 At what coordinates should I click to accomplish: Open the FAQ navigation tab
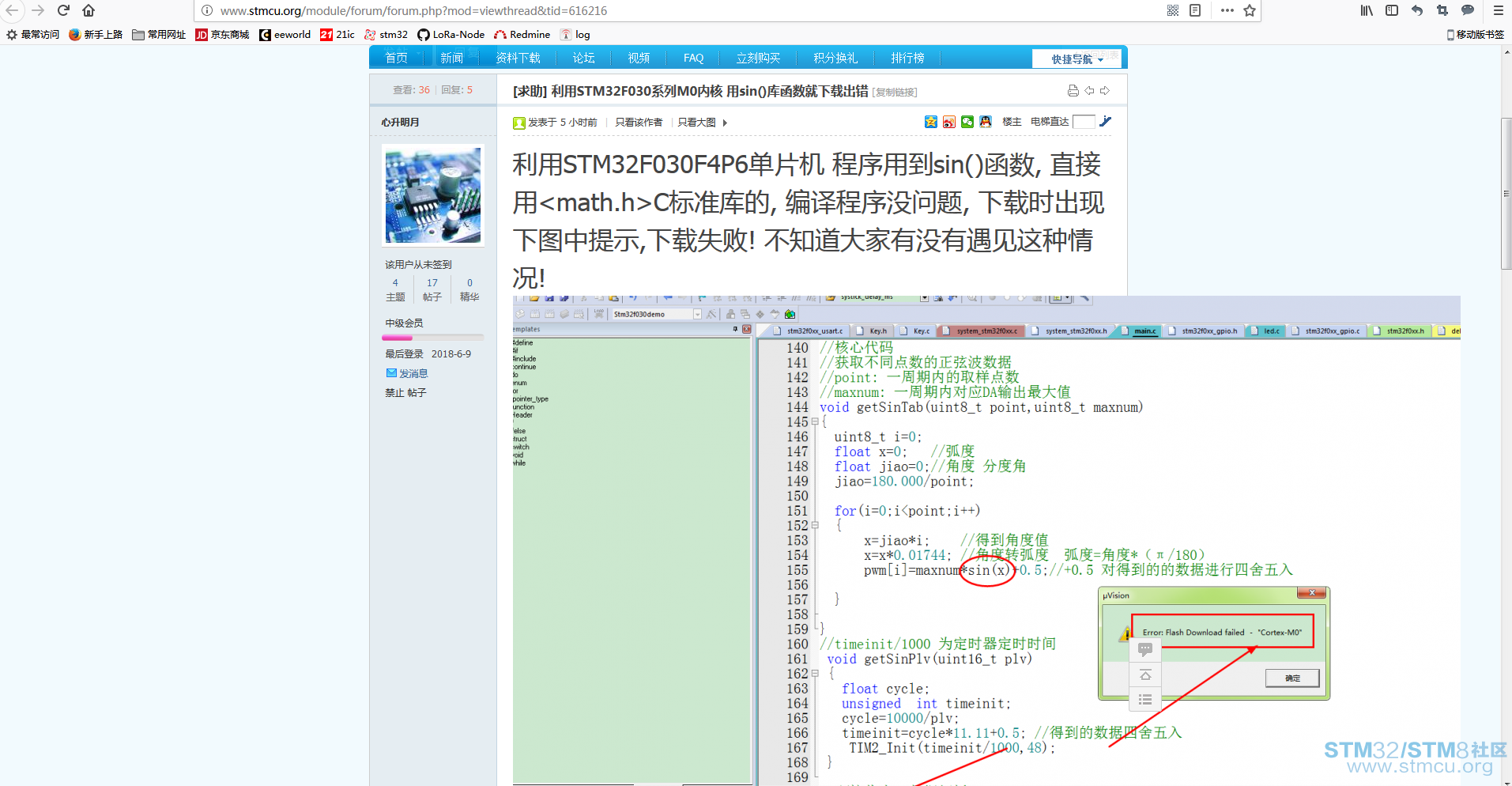click(x=693, y=58)
